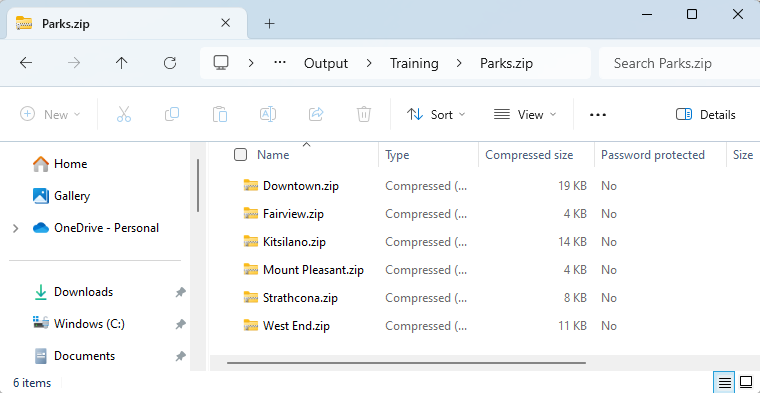Click the Search Parks.zip input field
760x393 pixels.
[680, 63]
